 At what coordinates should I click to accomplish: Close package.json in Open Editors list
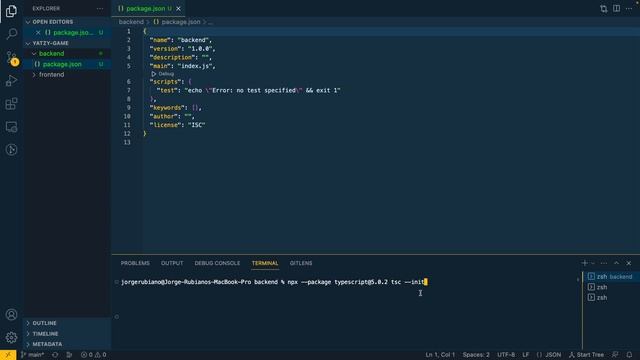[x=38, y=32]
